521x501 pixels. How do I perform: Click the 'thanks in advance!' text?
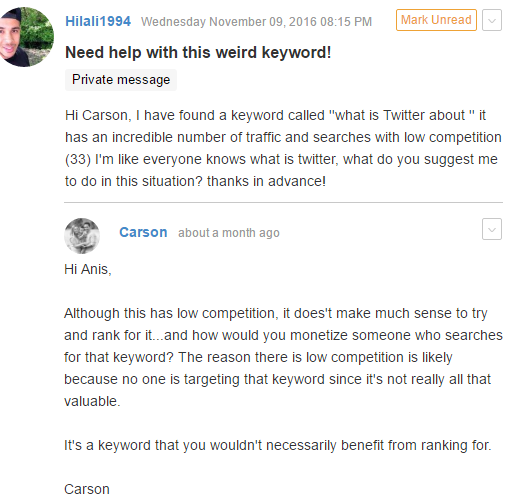[266, 181]
